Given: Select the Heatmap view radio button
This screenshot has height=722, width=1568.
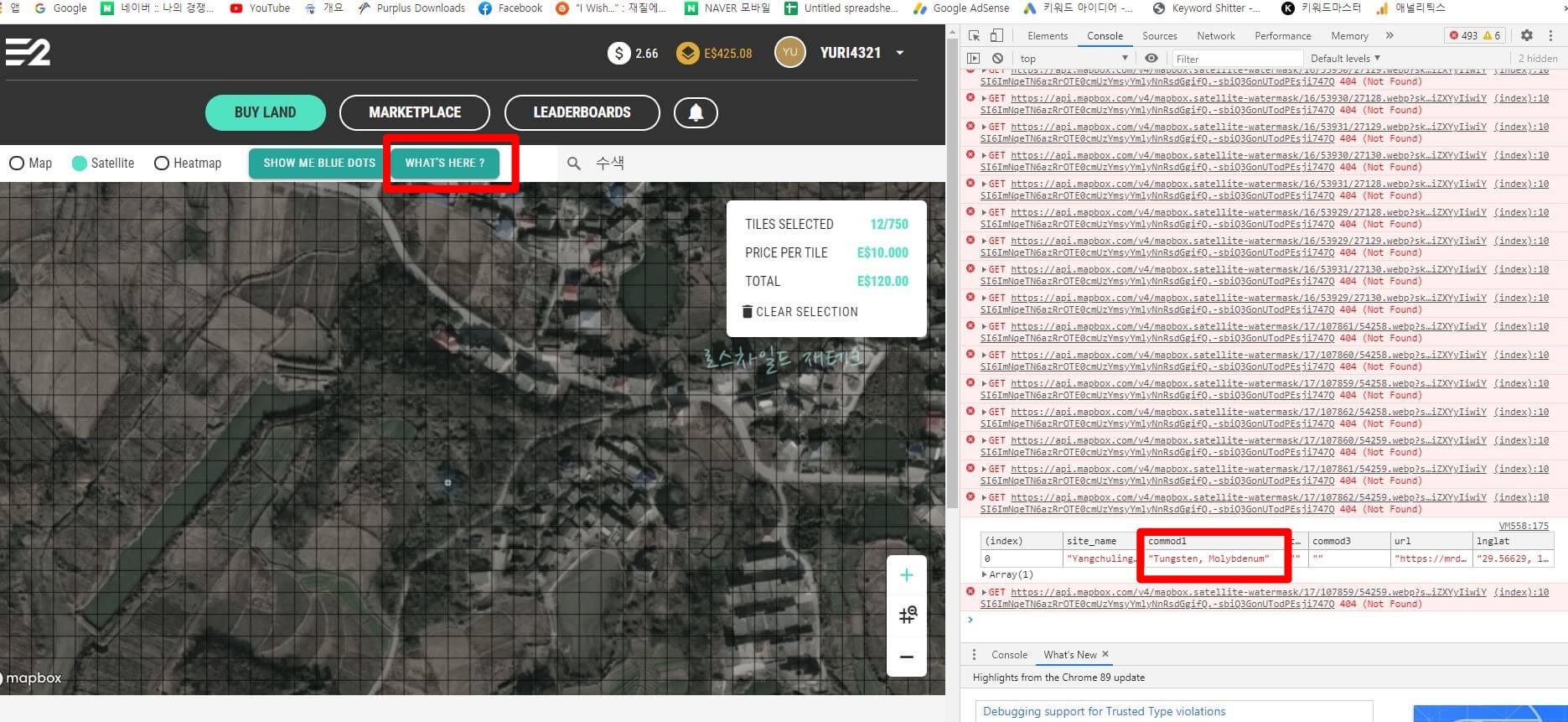Looking at the screenshot, I should 162,164.
